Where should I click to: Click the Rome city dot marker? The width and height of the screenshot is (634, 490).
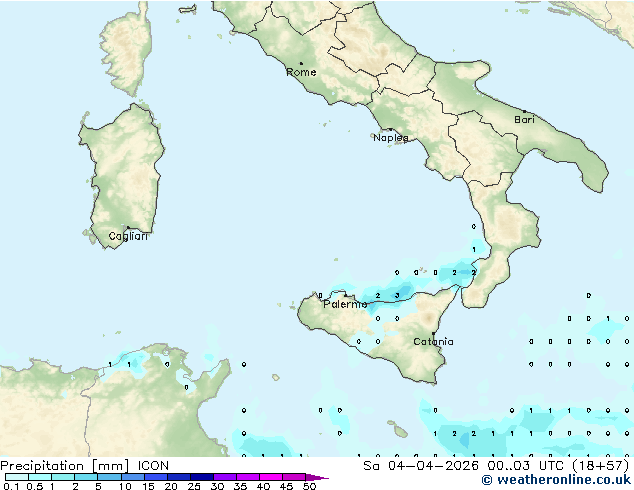point(301,63)
